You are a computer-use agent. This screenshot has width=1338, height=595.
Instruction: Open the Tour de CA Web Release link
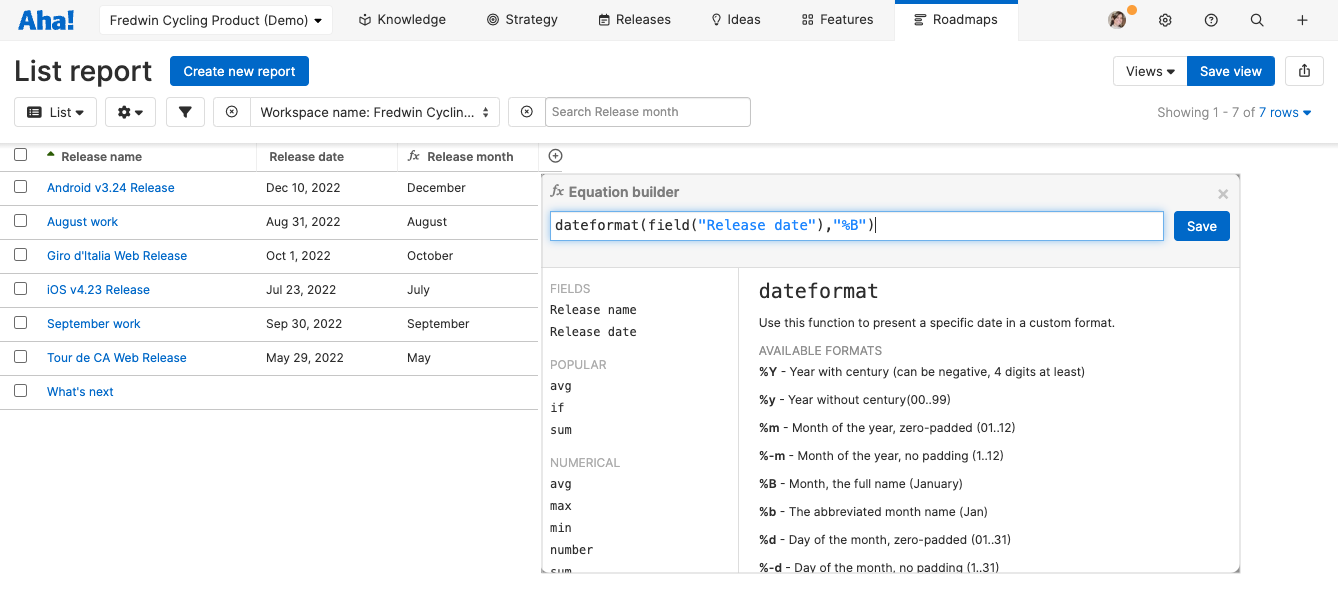click(x=117, y=358)
